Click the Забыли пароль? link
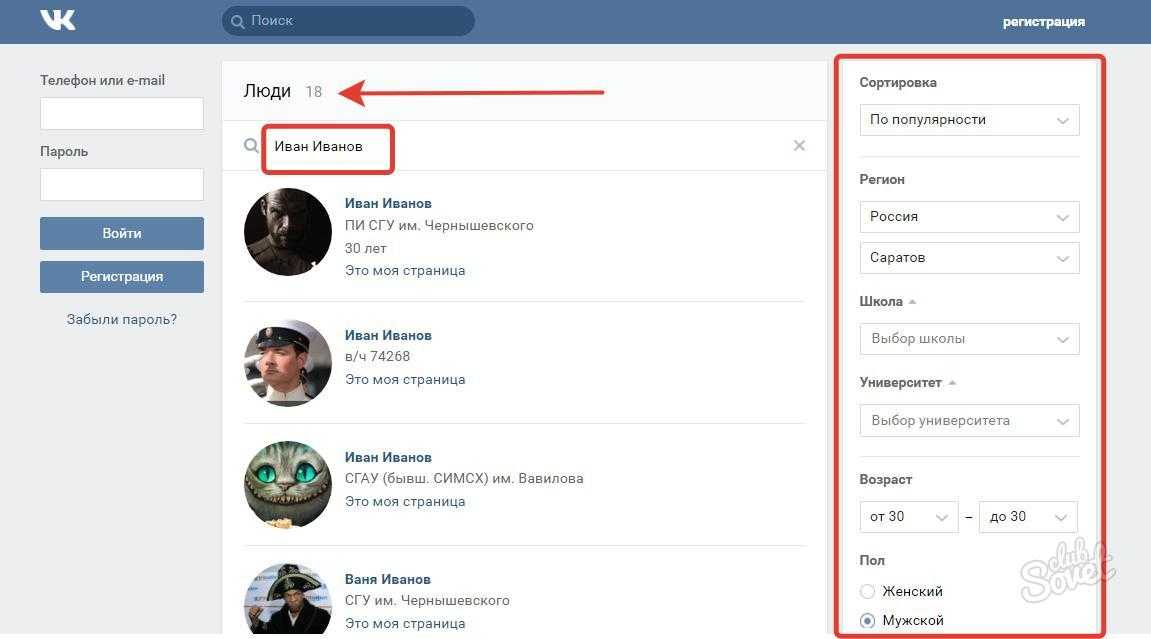The width and height of the screenshot is (1151, 639). point(122,320)
